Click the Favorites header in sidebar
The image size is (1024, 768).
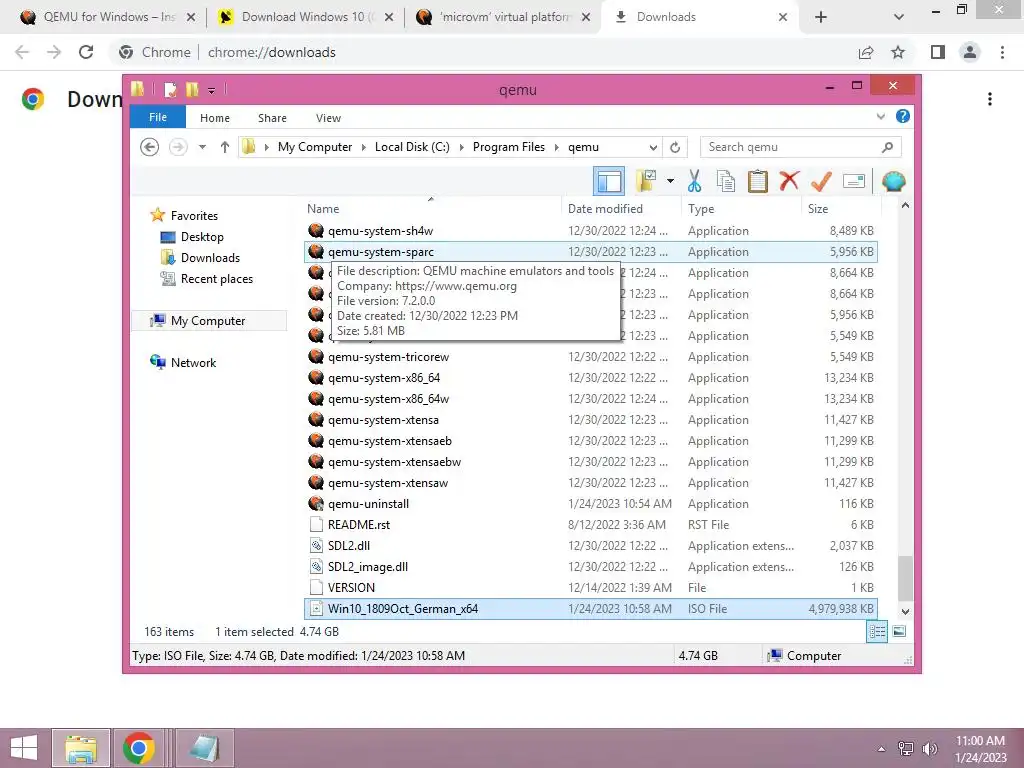point(194,216)
